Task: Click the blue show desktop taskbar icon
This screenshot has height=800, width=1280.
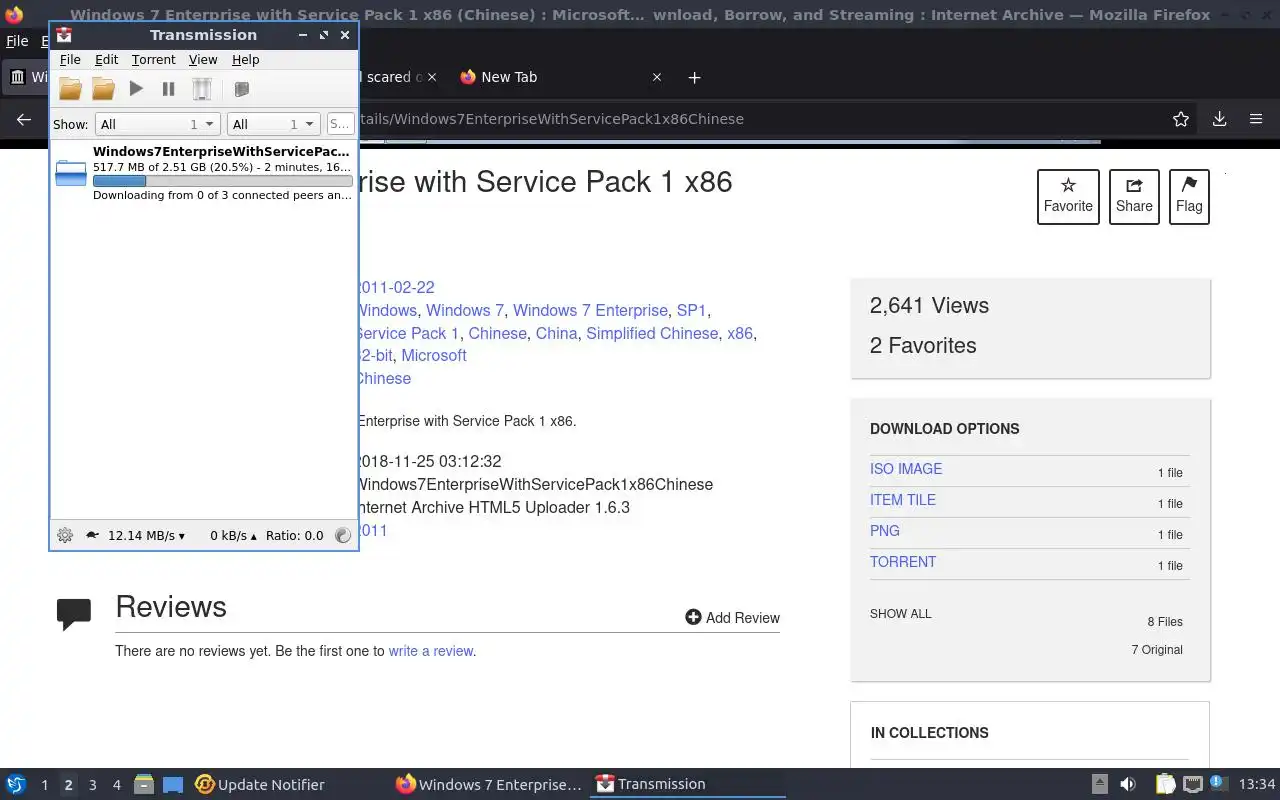Action: pos(173,785)
